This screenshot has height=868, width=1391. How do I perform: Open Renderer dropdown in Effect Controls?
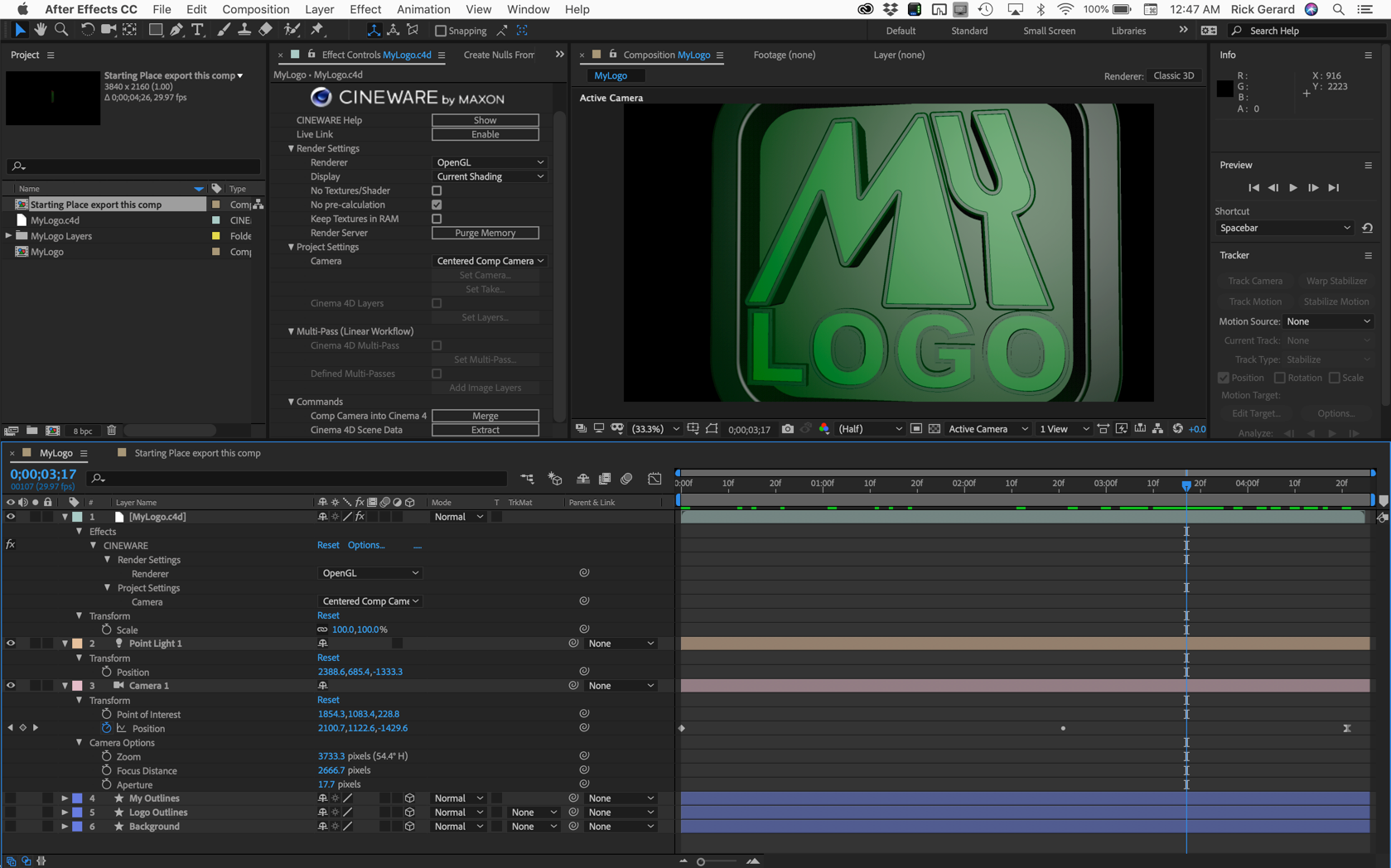pos(490,162)
